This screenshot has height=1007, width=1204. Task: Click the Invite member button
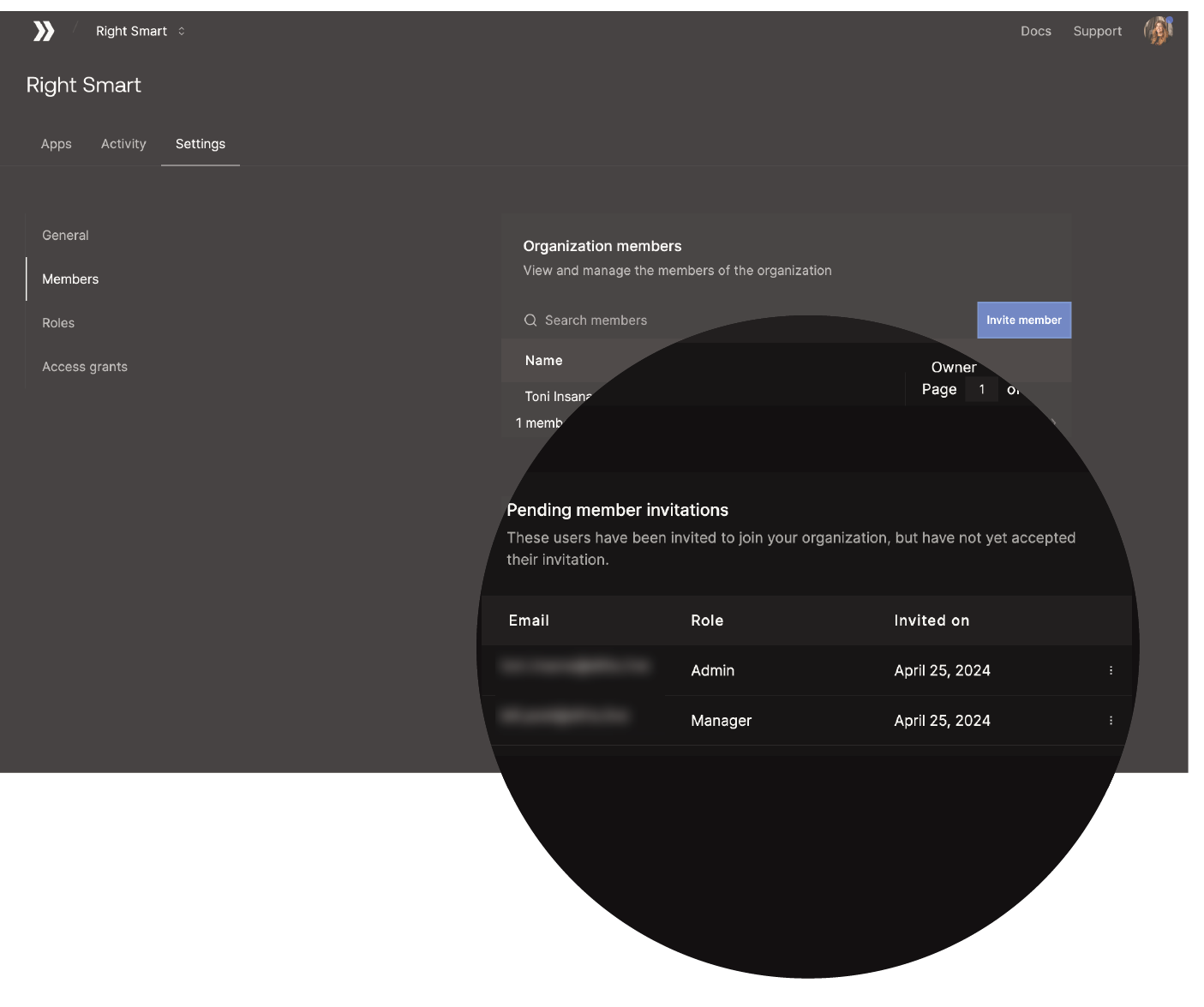pyautogui.click(x=1024, y=320)
